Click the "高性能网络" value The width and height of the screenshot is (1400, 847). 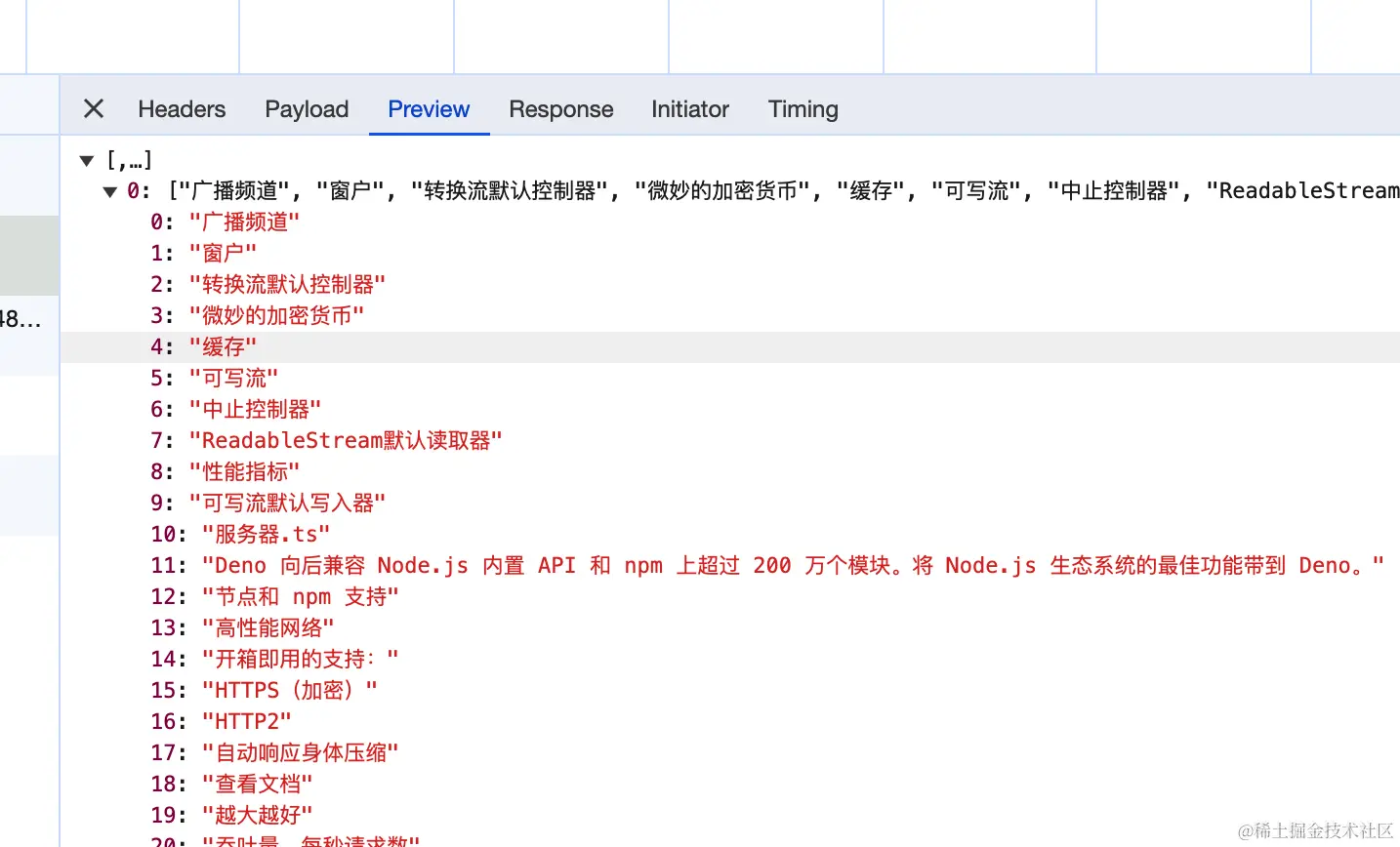[268, 627]
